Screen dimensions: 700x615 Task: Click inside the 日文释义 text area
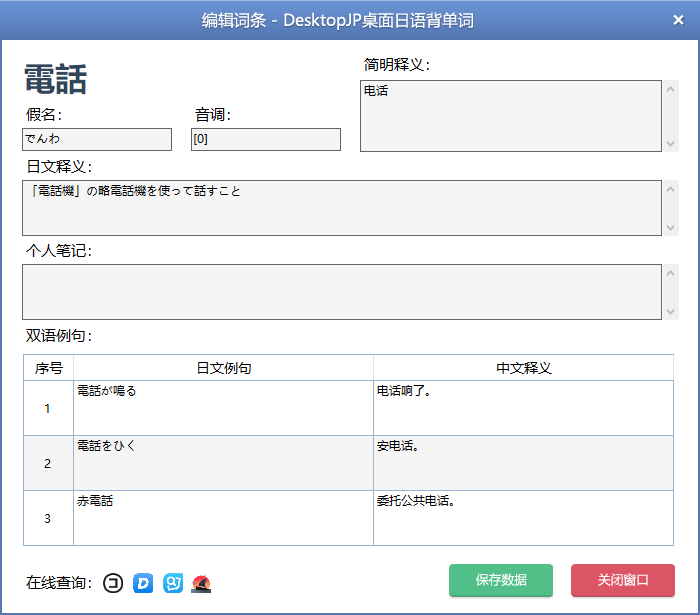tap(340, 208)
